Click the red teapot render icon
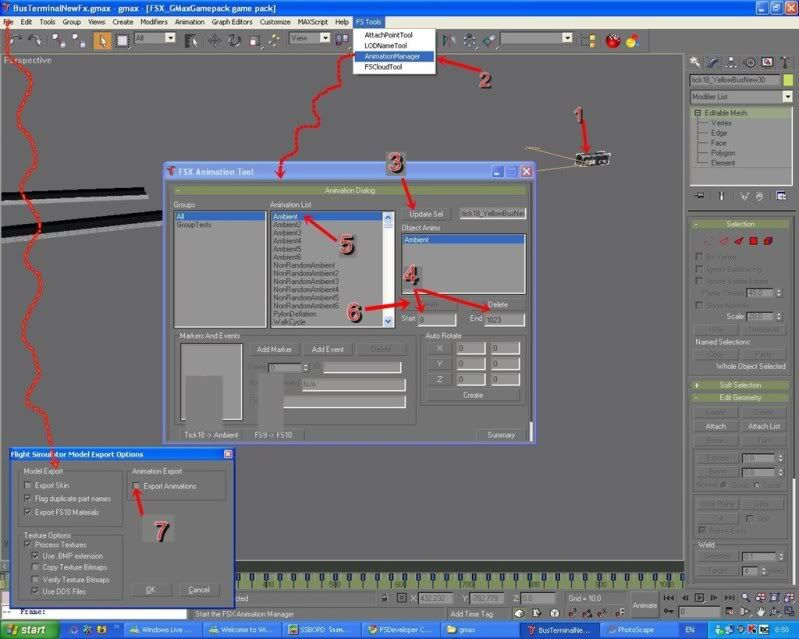 (612, 40)
